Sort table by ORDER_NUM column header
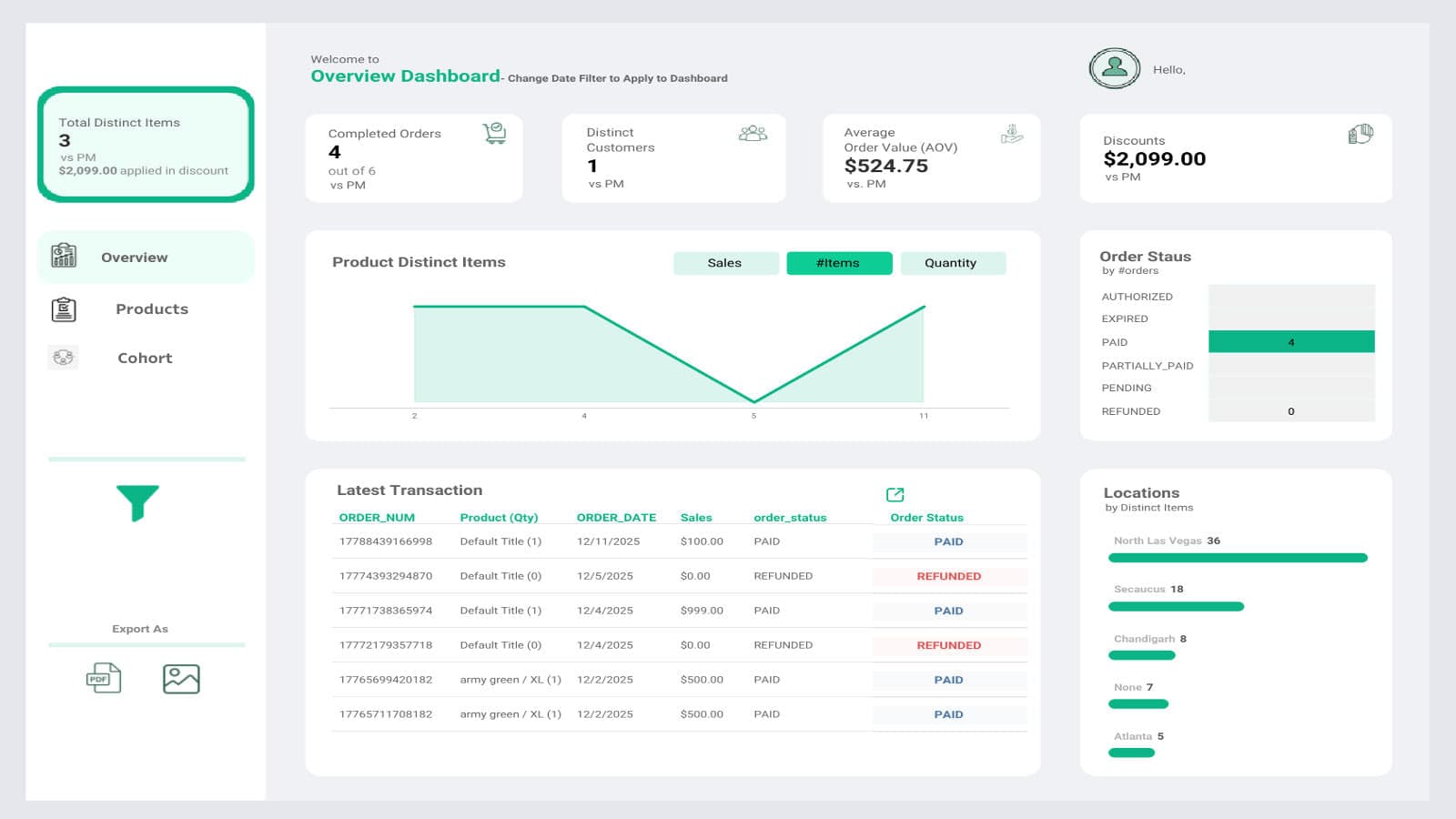The image size is (1456, 819). point(377,518)
